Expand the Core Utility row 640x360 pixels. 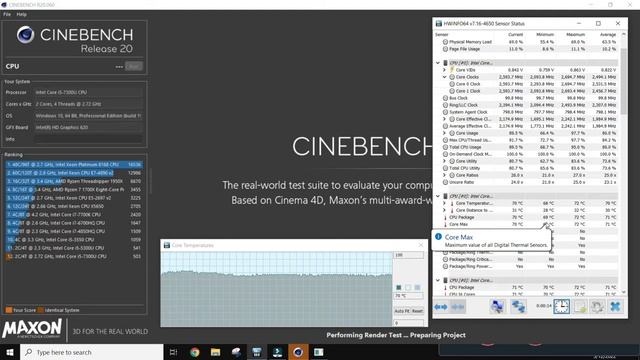click(x=444, y=161)
